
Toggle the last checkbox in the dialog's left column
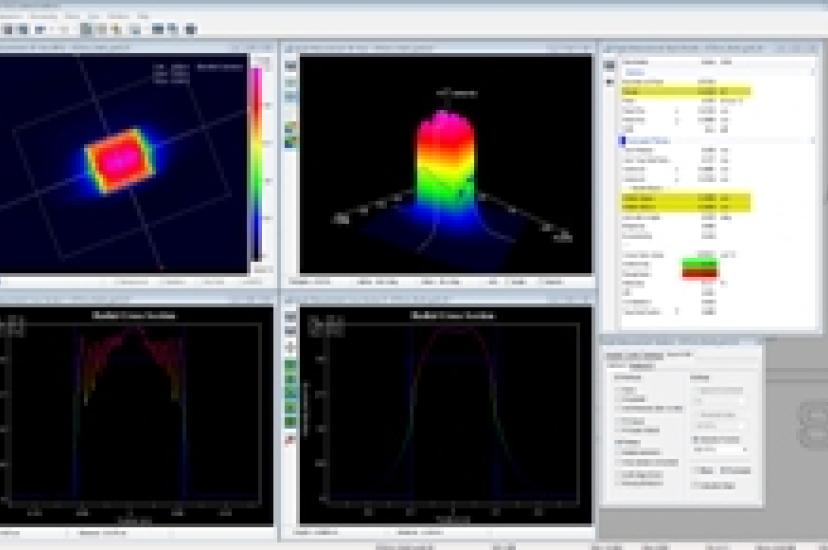point(618,482)
